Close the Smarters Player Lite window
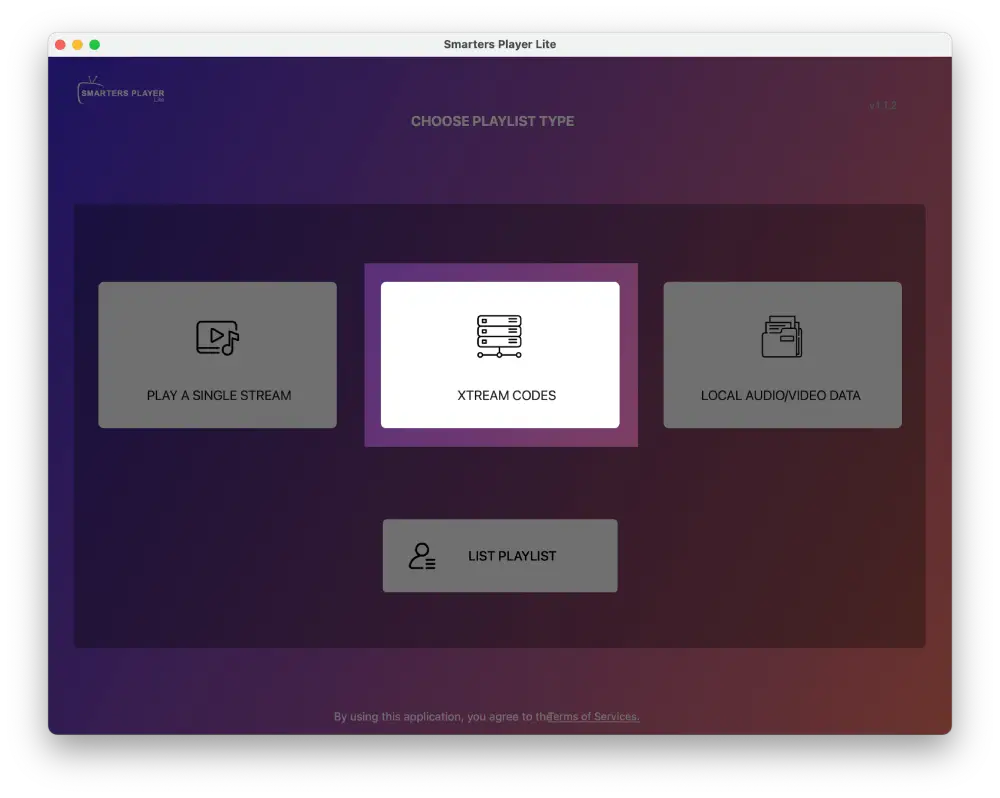Image resolution: width=1000 pixels, height=798 pixels. (61, 45)
